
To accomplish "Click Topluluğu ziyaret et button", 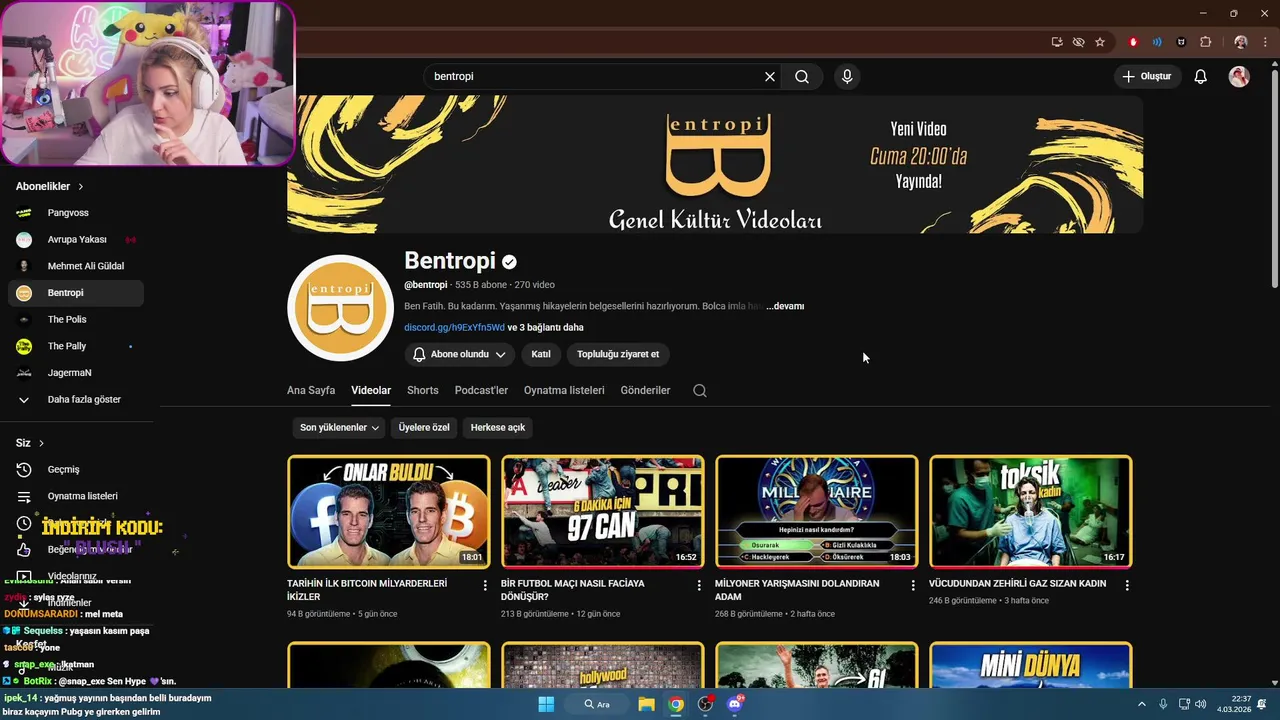I will 618,354.
